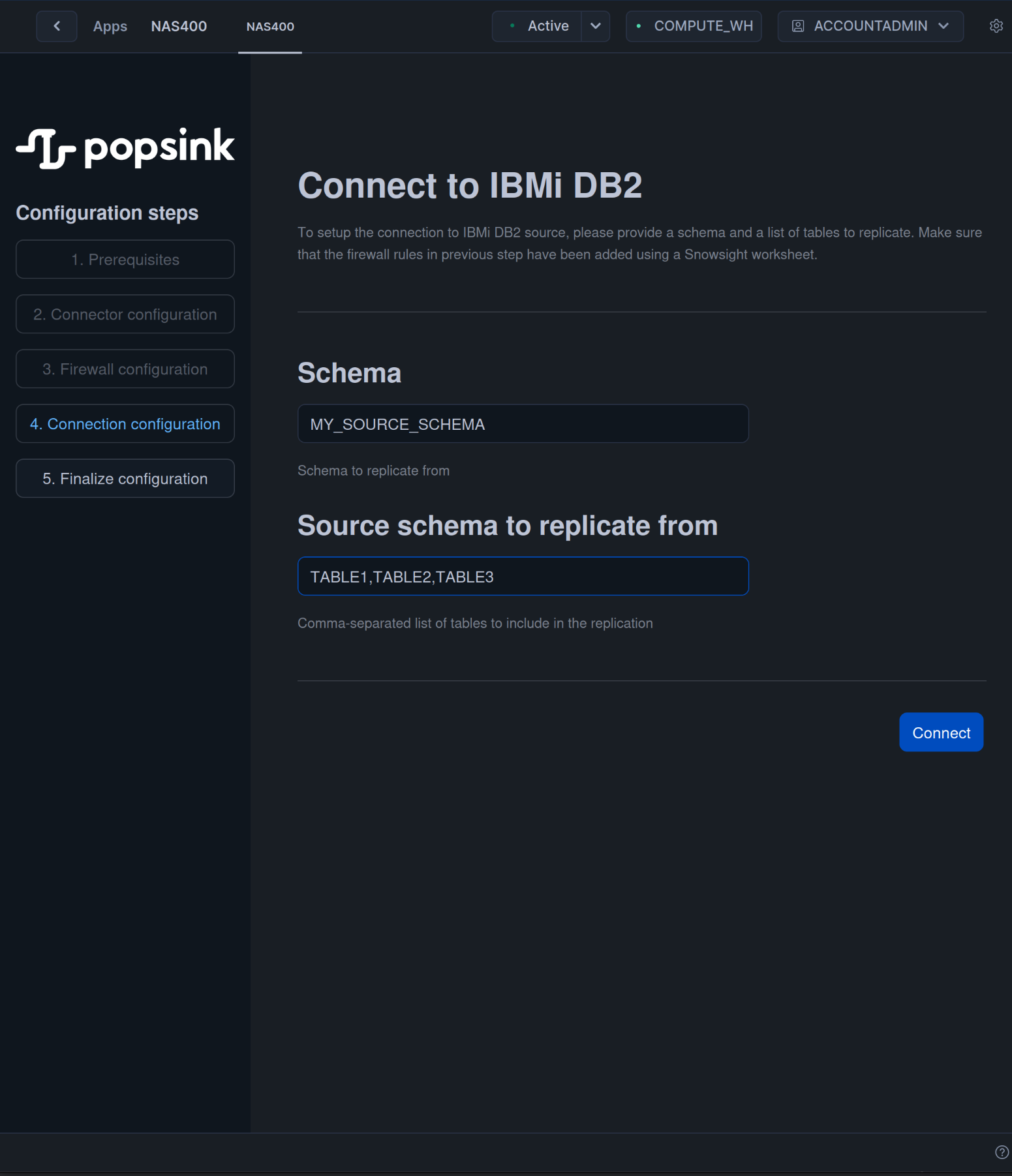1012x1176 pixels.
Task: Open the ACCOUNTADMIN role dropdown
Action: click(x=870, y=26)
